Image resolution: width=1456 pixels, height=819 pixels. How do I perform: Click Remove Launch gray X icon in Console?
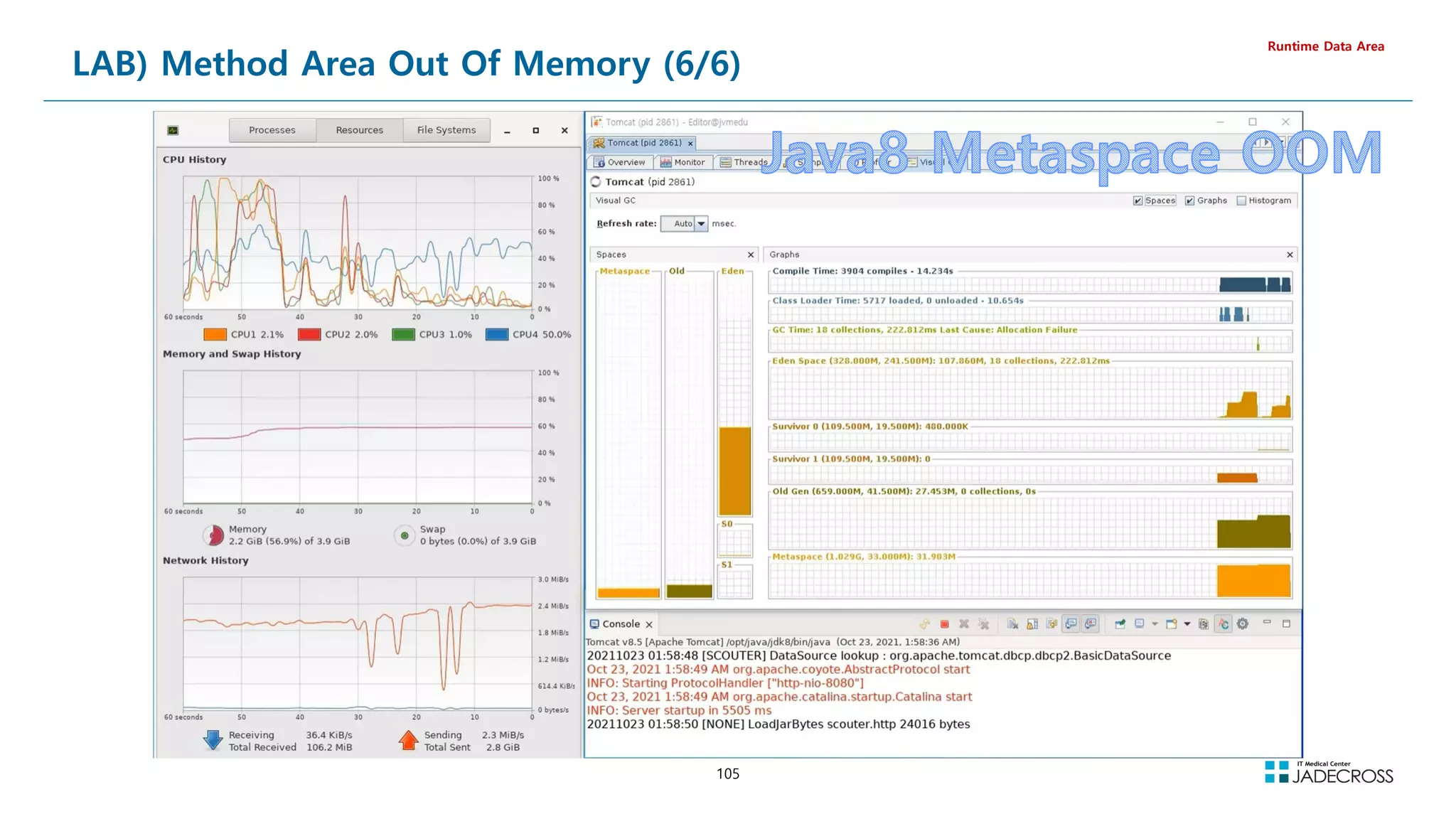pos(964,624)
